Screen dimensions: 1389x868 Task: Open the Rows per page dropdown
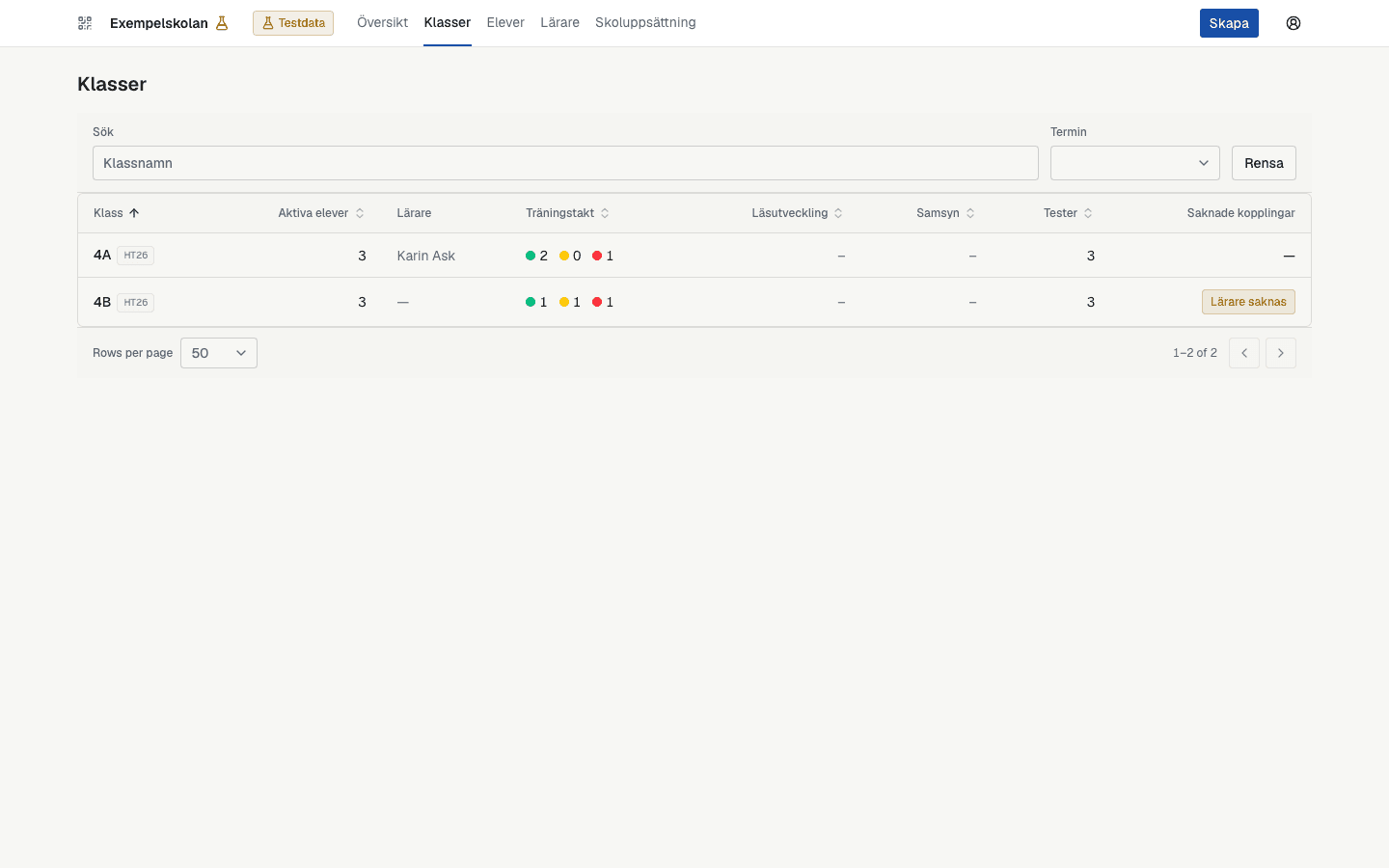pos(219,353)
